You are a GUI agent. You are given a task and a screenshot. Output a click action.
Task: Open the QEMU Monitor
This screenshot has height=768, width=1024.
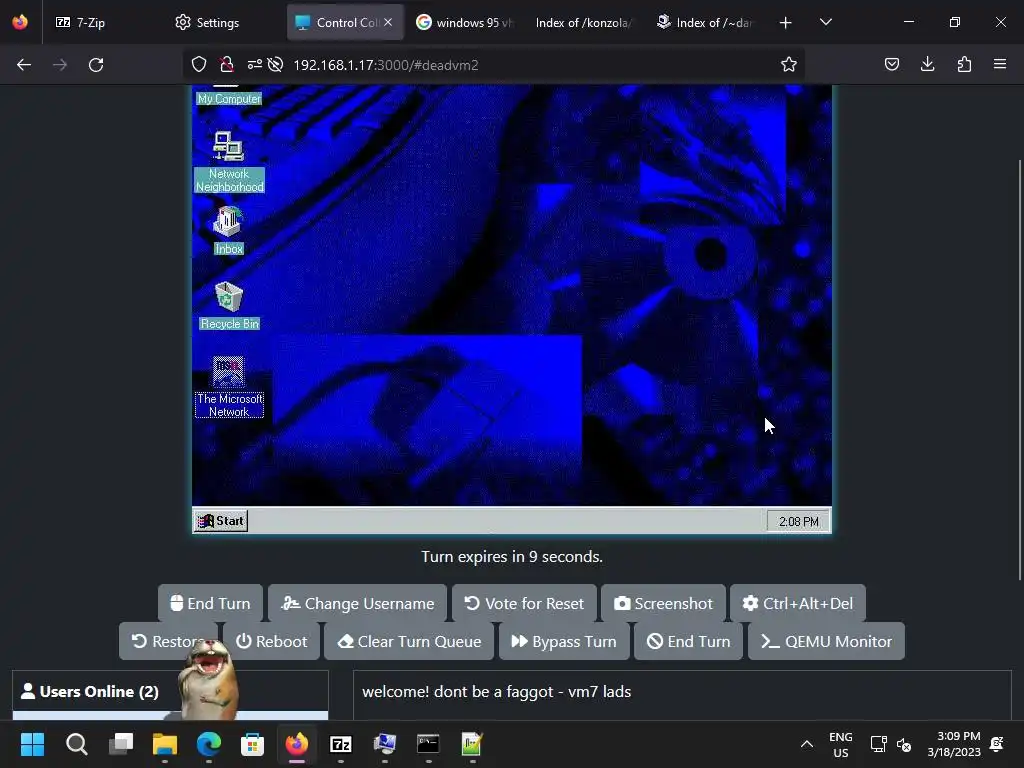(x=826, y=641)
